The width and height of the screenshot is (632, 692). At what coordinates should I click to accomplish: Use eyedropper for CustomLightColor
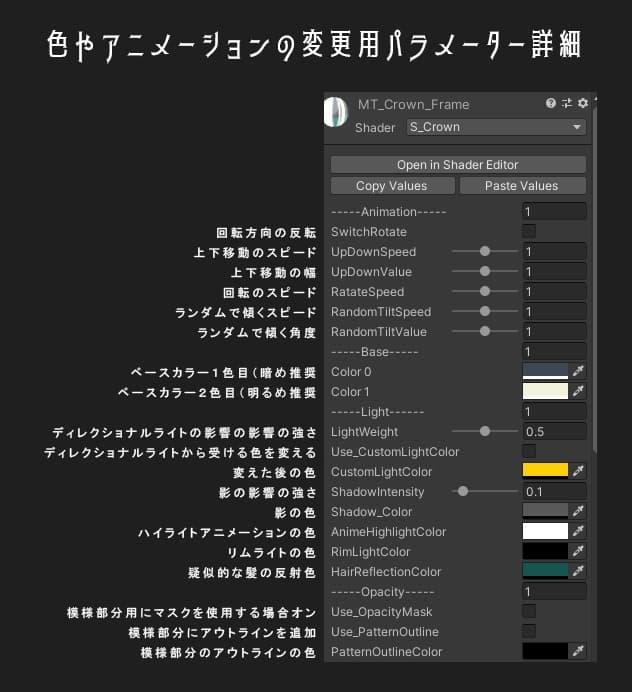[x=578, y=471]
